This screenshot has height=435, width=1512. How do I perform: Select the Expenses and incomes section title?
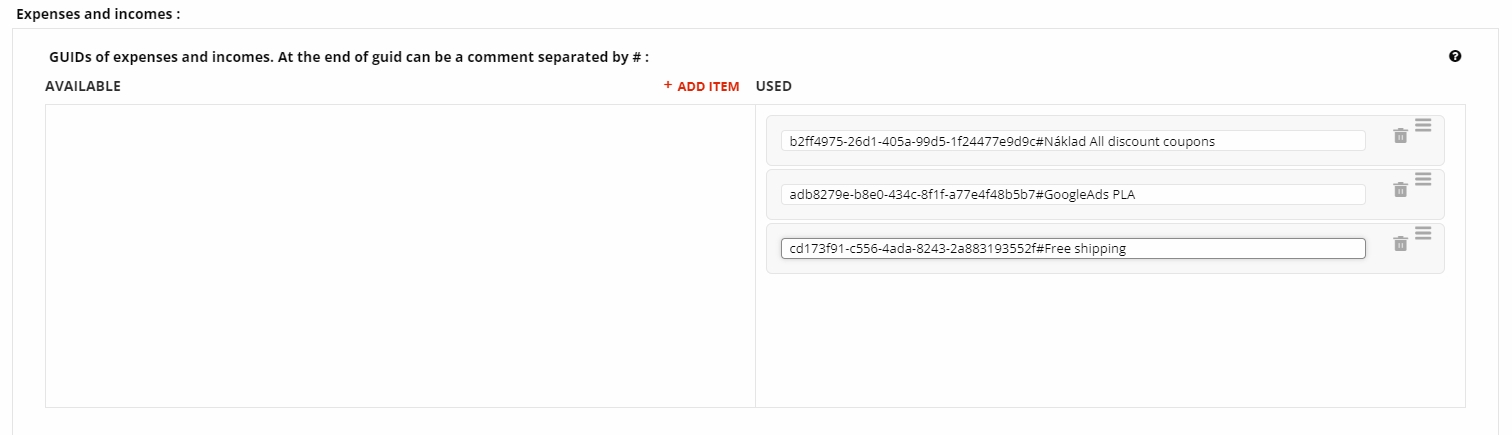tap(98, 15)
